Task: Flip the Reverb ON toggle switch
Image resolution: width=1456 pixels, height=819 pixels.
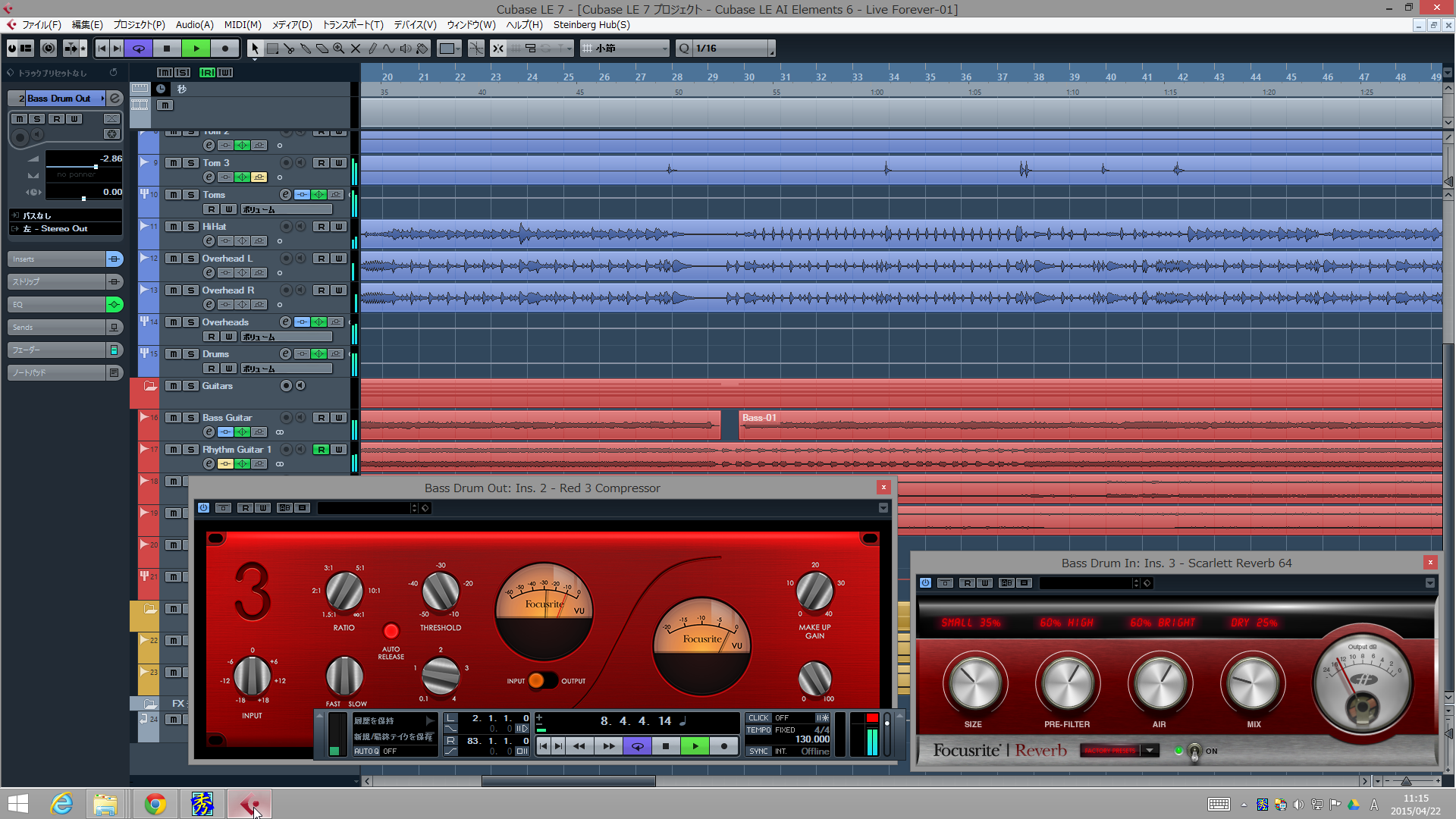Action: [x=1194, y=752]
